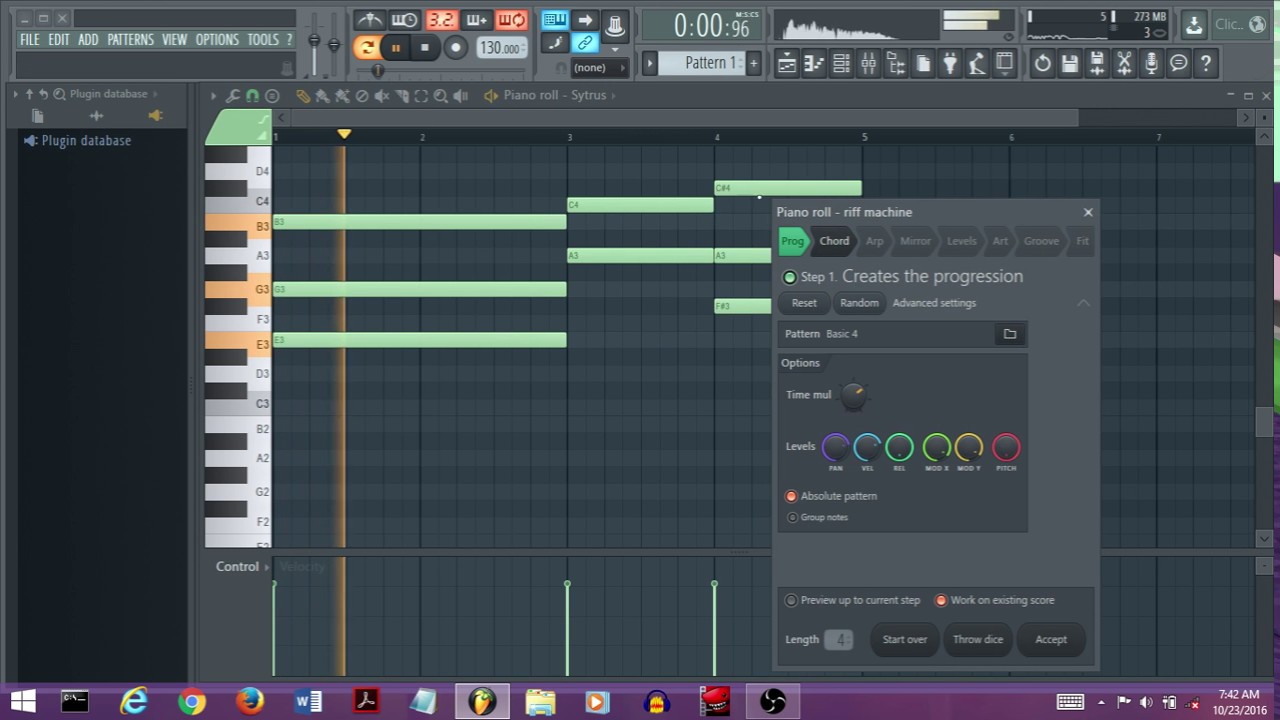Toggle loop recording button
Screen dimensions: 1280x720
pyautogui.click(x=512, y=20)
